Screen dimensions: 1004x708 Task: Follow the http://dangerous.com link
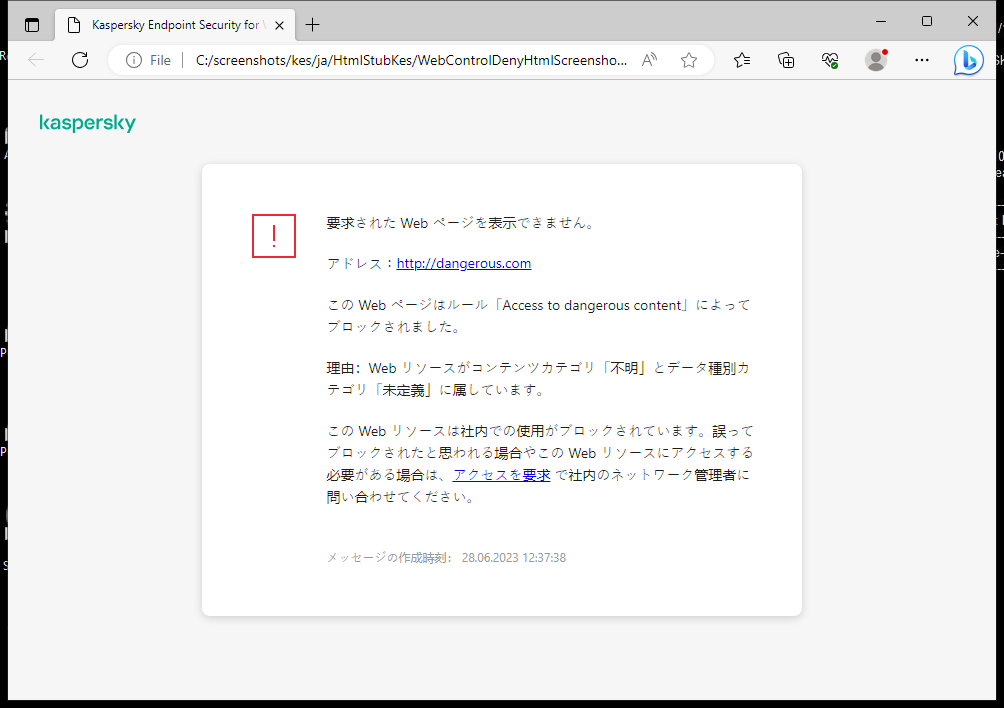[x=463, y=263]
